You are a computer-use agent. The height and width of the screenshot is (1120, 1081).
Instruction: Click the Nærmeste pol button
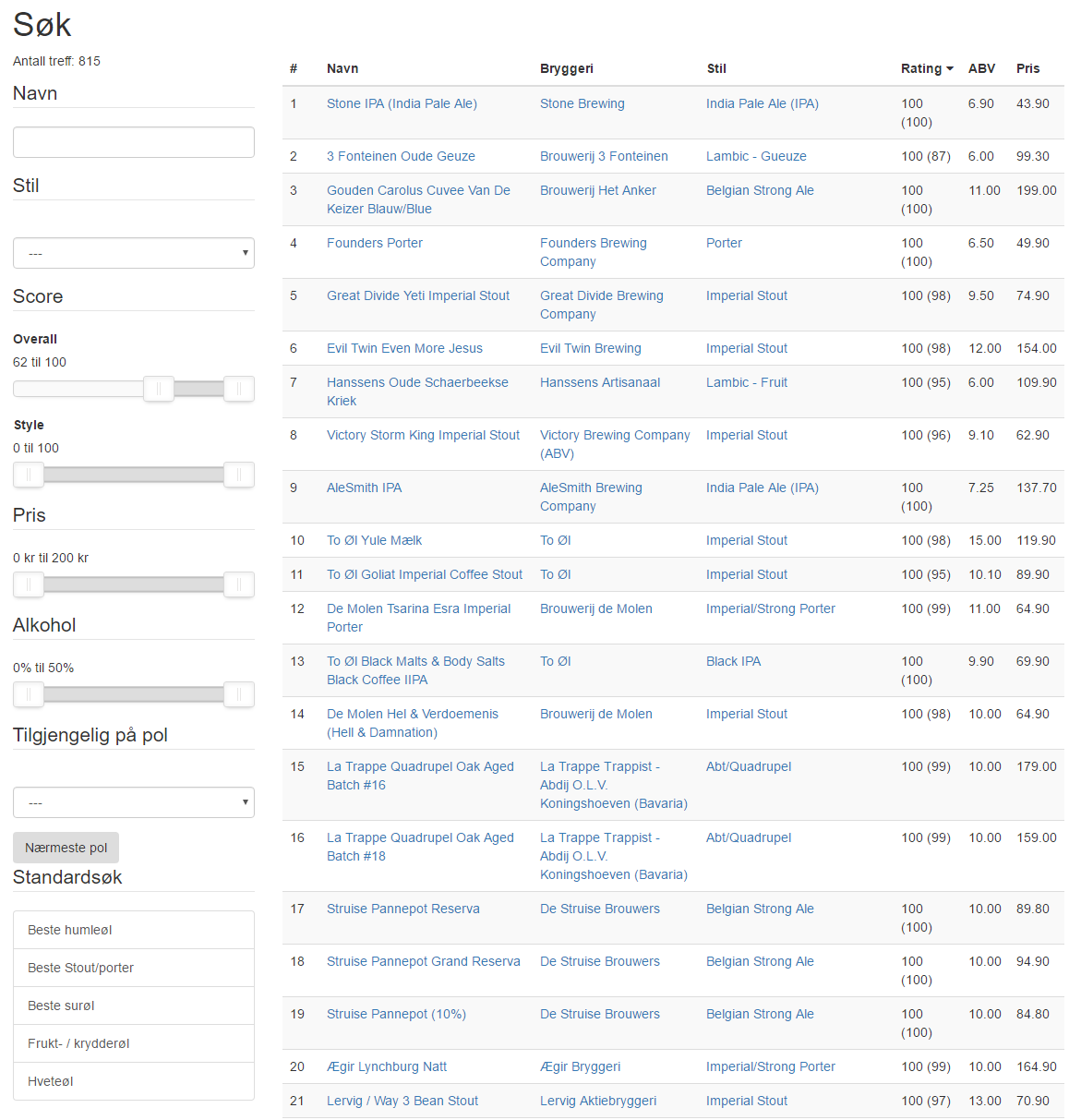pyautogui.click(x=66, y=848)
